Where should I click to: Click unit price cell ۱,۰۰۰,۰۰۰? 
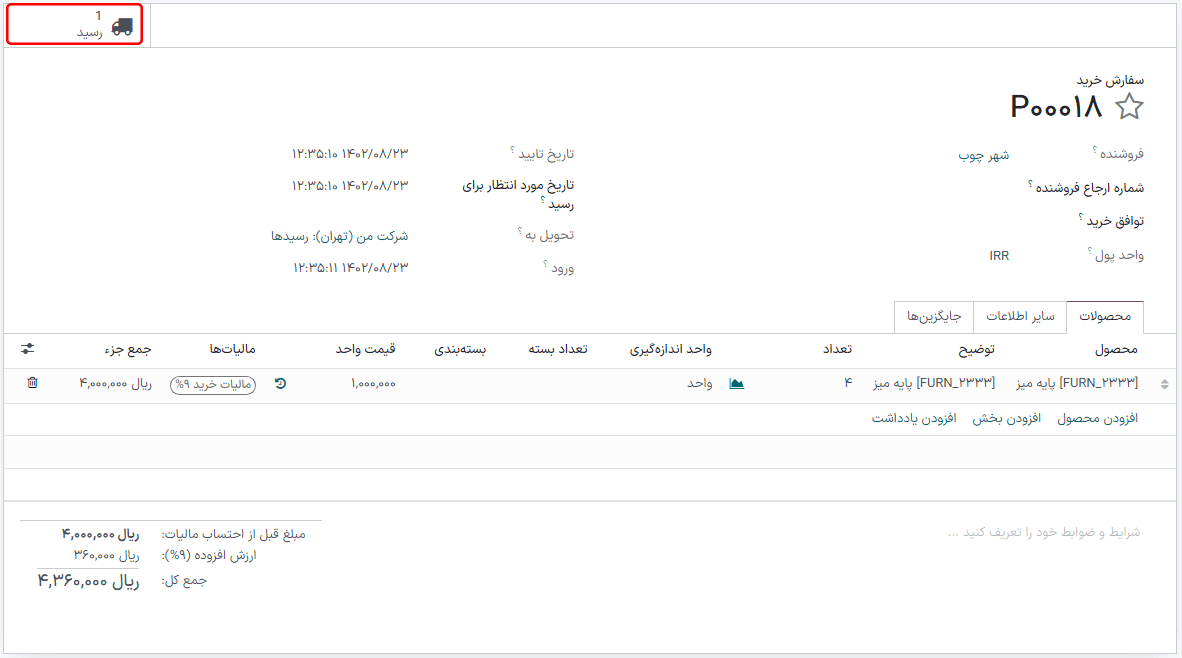point(373,384)
